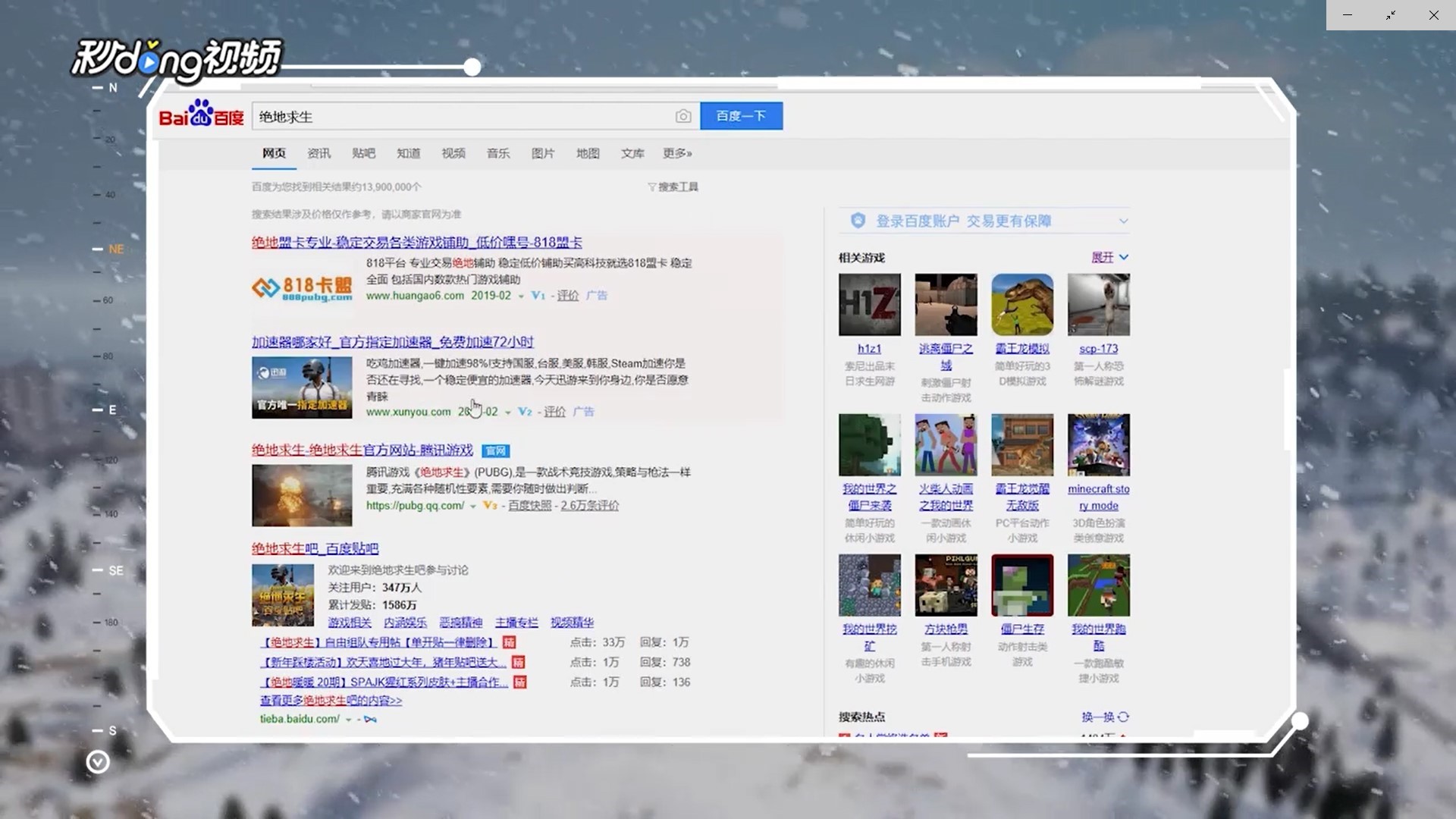
Task: Open 2.6万条评价 reviews link
Action: click(589, 505)
